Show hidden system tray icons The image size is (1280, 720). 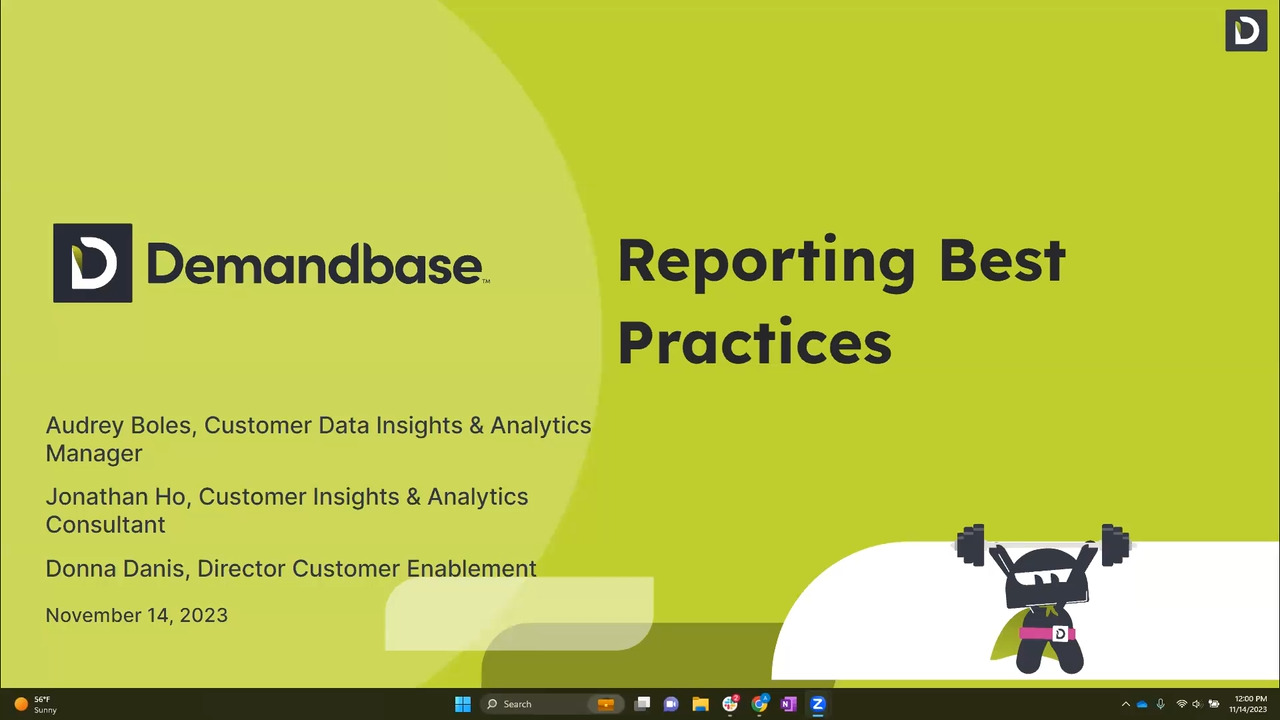coord(1125,704)
